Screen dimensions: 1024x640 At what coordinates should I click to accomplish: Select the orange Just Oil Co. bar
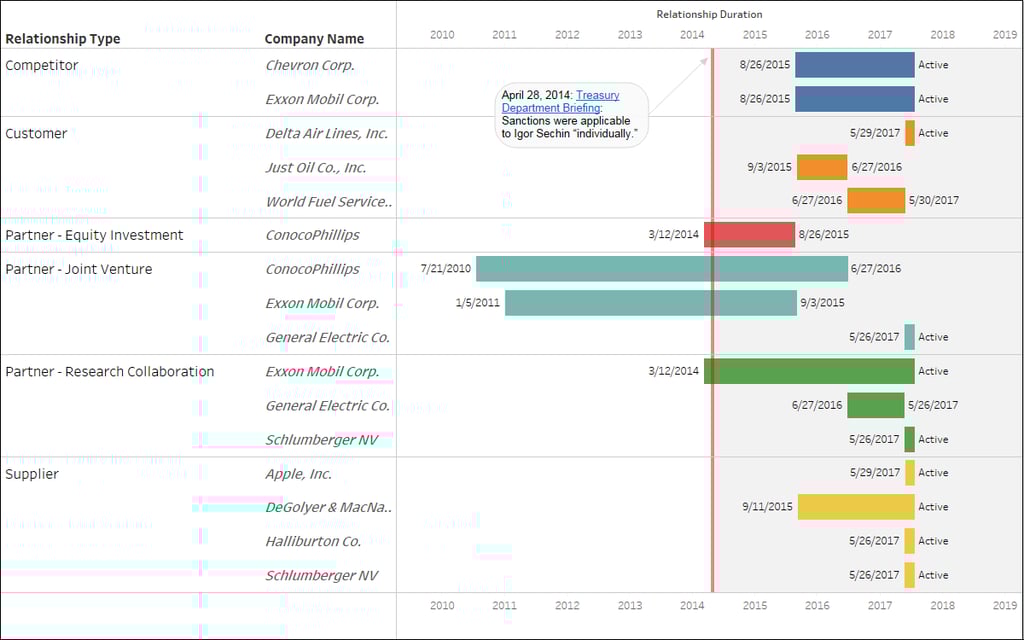[x=822, y=167]
